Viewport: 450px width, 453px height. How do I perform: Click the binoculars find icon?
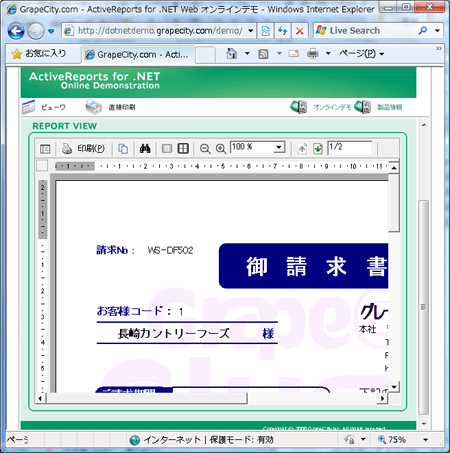(145, 148)
